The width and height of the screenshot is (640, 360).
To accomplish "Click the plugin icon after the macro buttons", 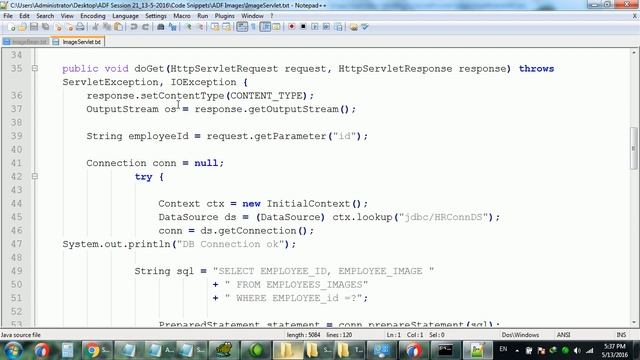I will (353, 27).
